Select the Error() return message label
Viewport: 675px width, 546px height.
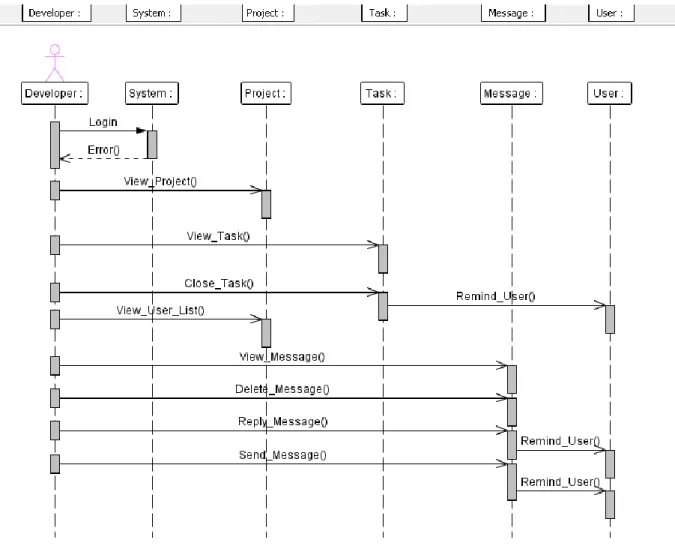pyautogui.click(x=104, y=150)
